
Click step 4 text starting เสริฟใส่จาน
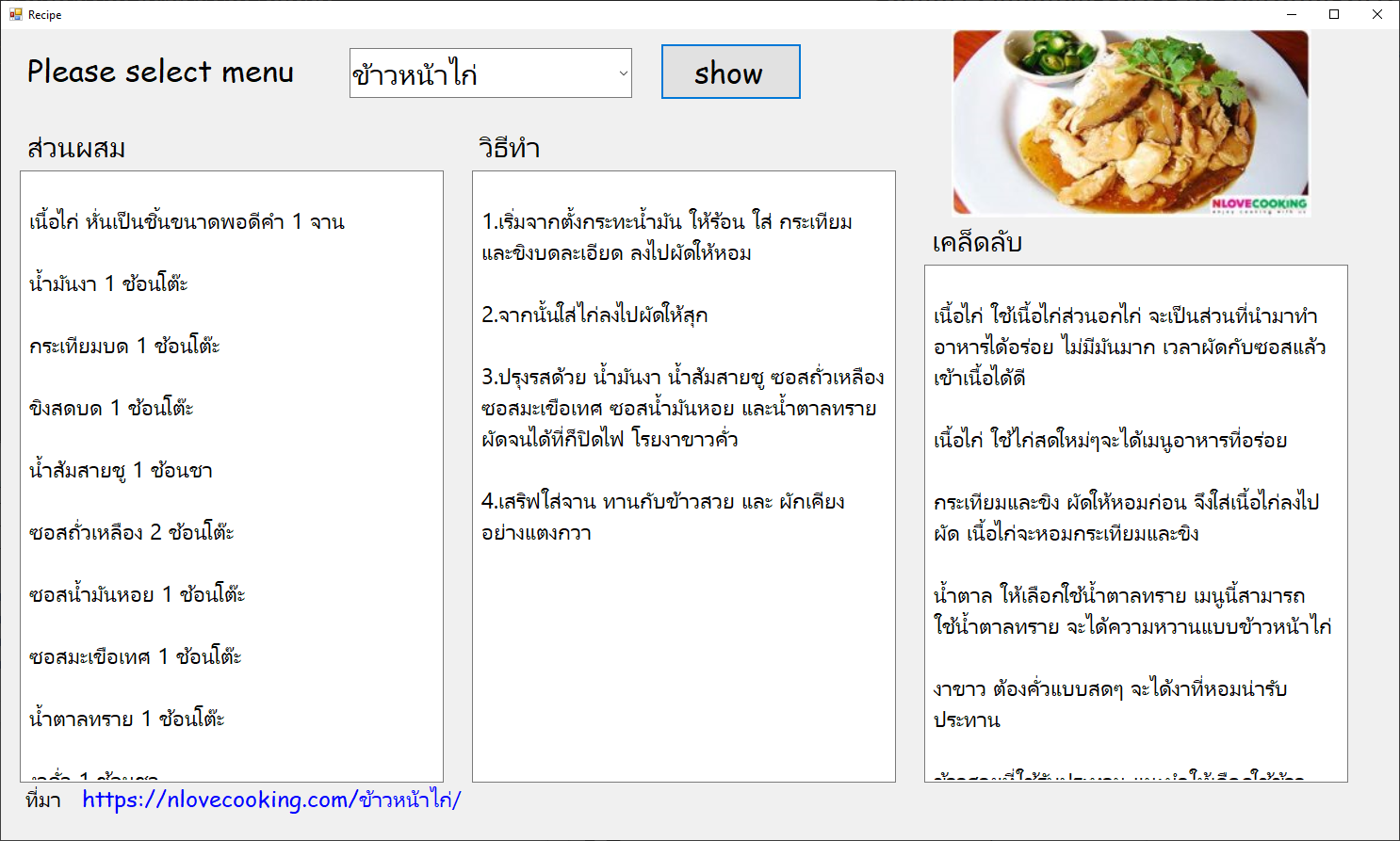point(663,517)
